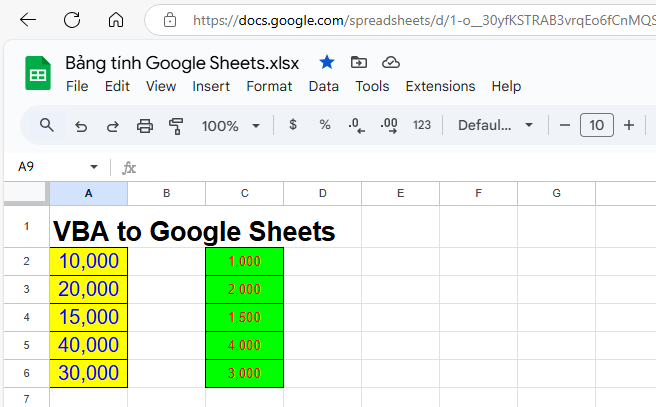
Task: Click the redo arrow icon
Action: click(x=113, y=126)
